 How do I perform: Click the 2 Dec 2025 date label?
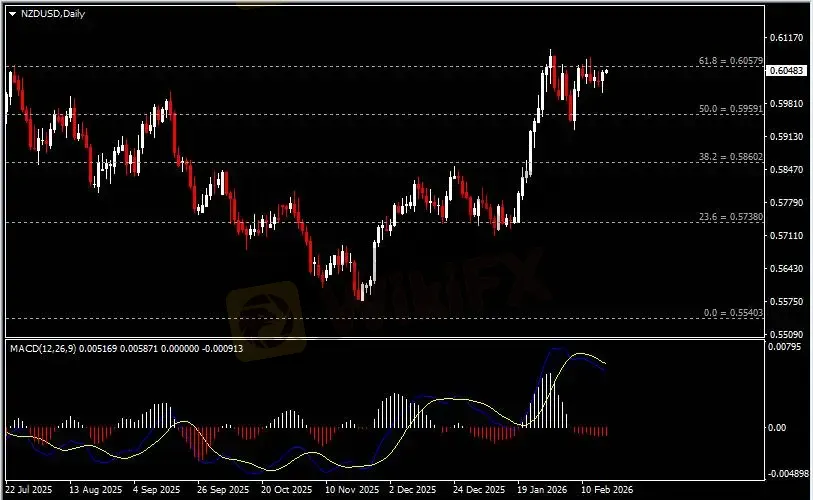pos(413,489)
